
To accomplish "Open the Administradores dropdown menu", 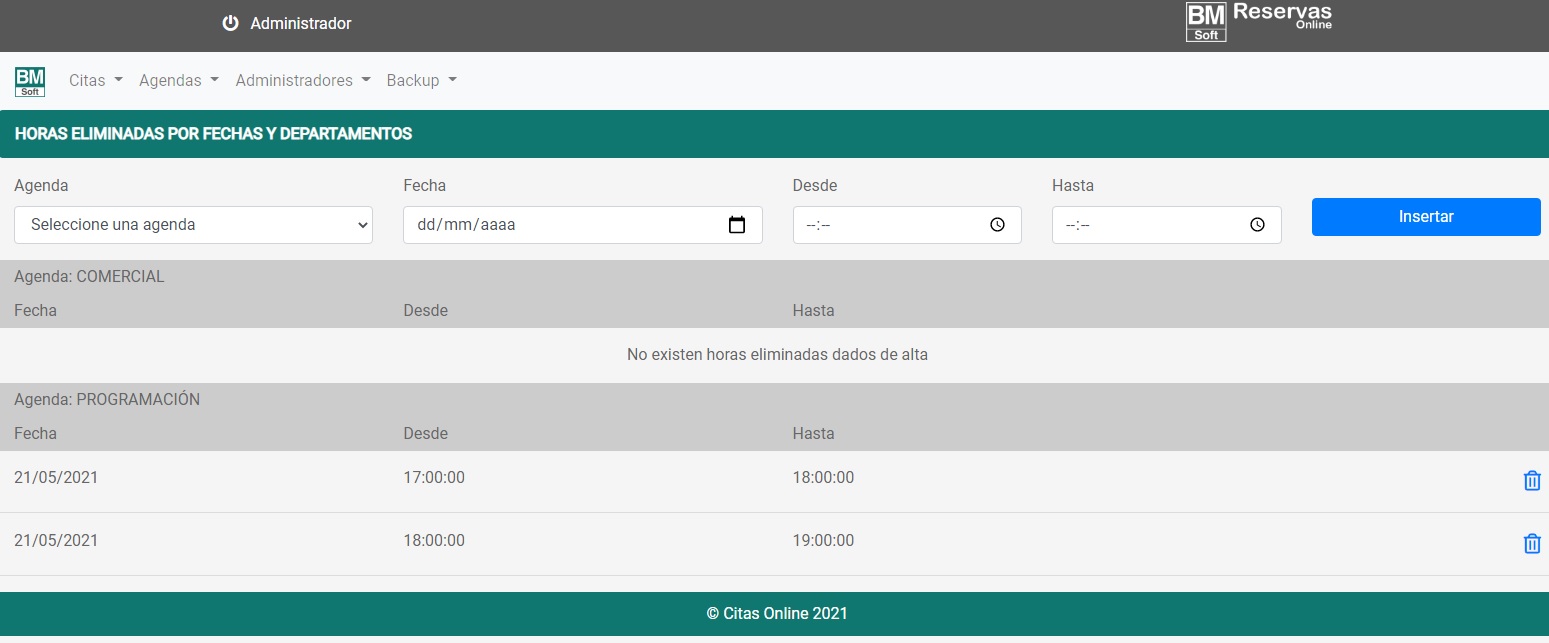I will tap(303, 81).
